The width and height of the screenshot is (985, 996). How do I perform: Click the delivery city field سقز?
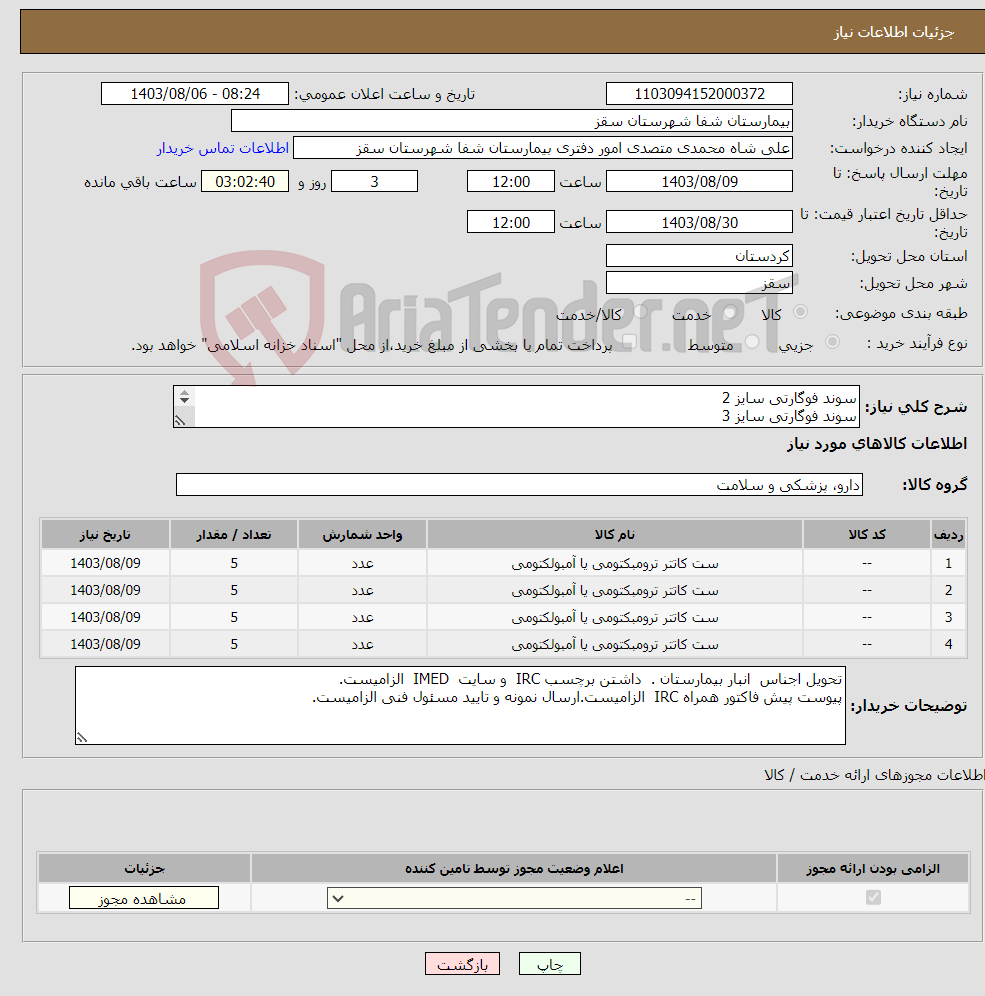tap(699, 283)
